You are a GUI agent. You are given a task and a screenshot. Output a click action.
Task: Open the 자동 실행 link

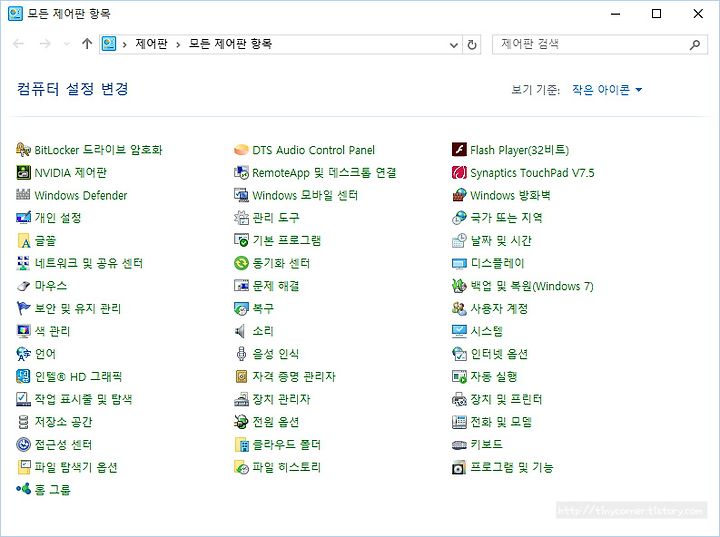494,377
